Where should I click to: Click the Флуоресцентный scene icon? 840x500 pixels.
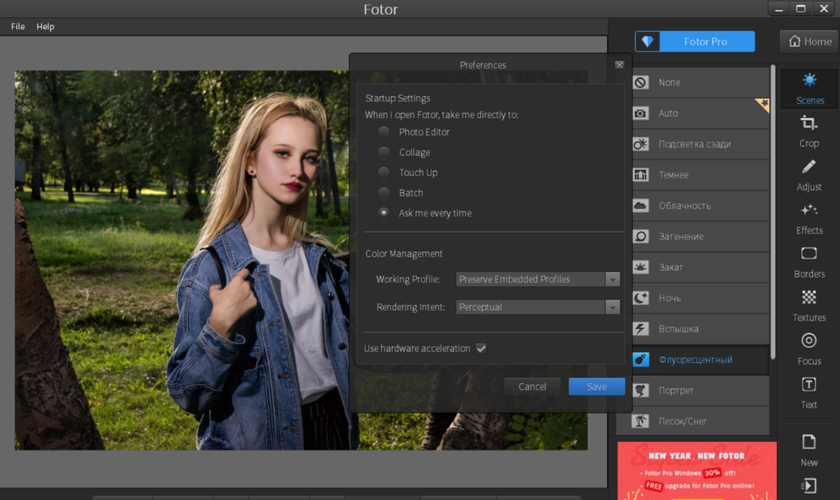[x=641, y=360]
